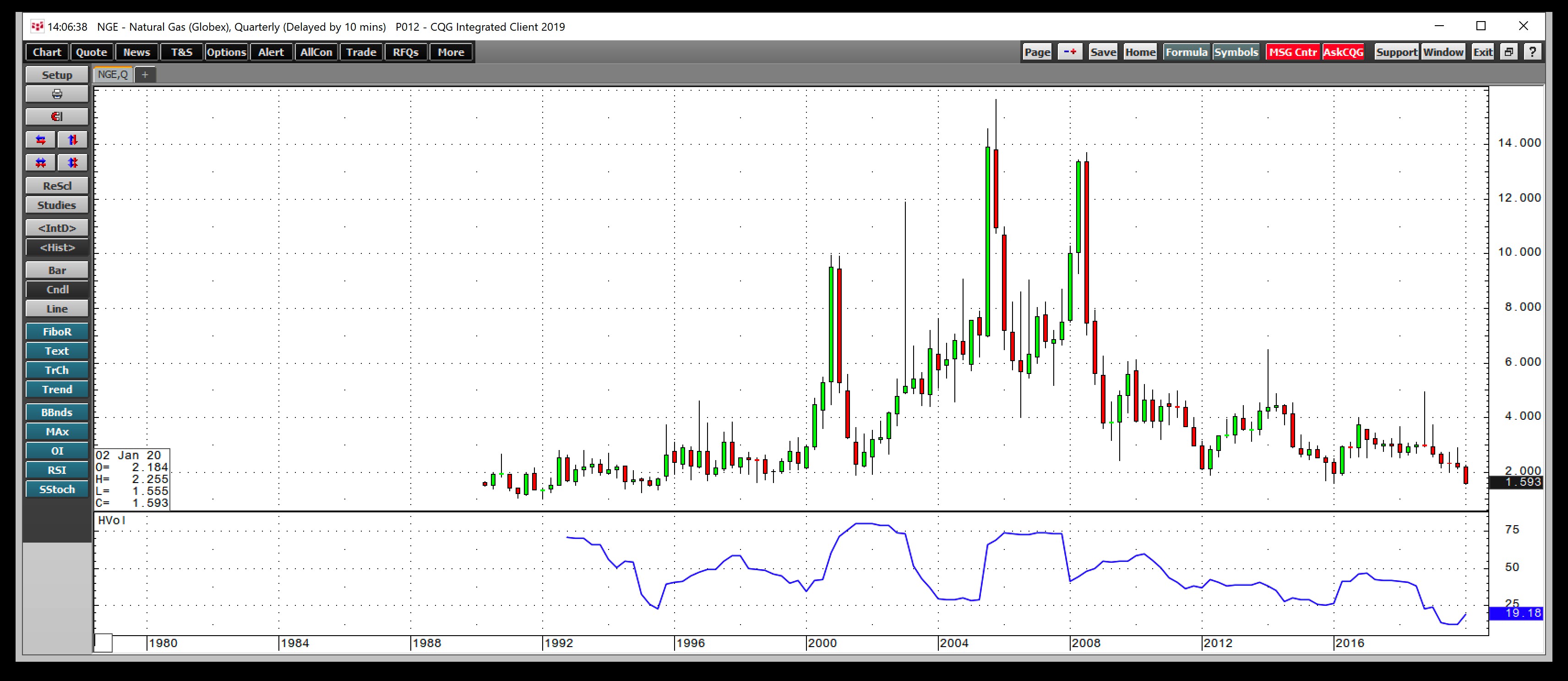This screenshot has width=1568, height=681.
Task: Select the Text drawing tool
Action: (x=57, y=351)
